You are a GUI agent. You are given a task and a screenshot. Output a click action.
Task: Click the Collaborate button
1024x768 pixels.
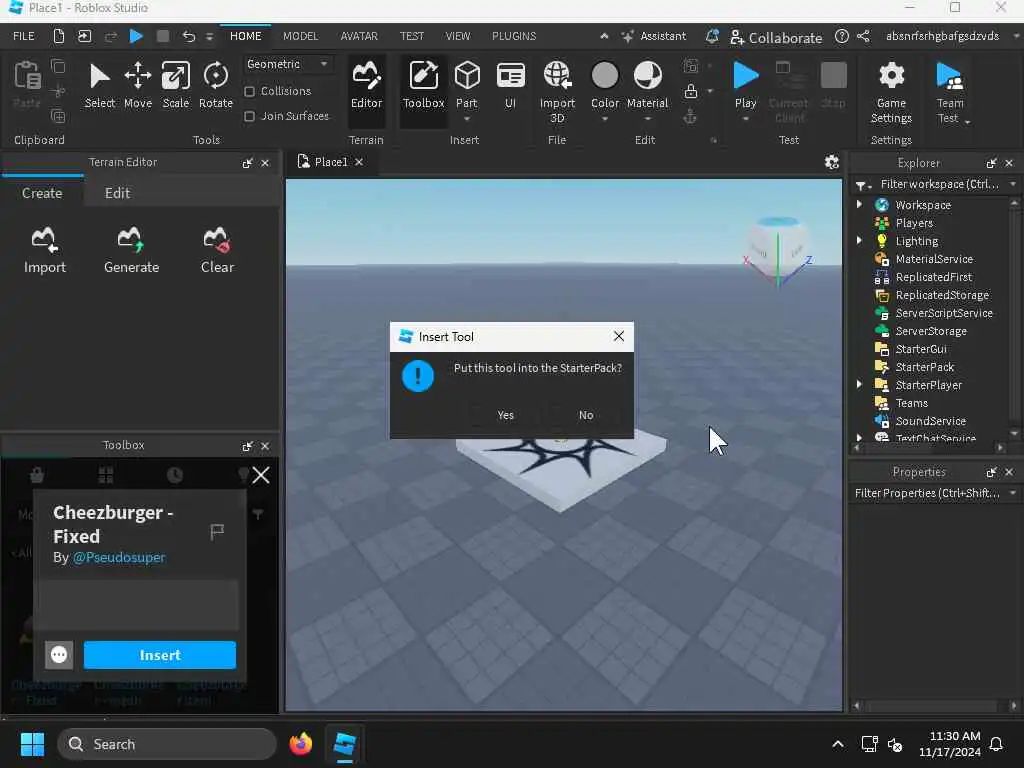coord(776,38)
